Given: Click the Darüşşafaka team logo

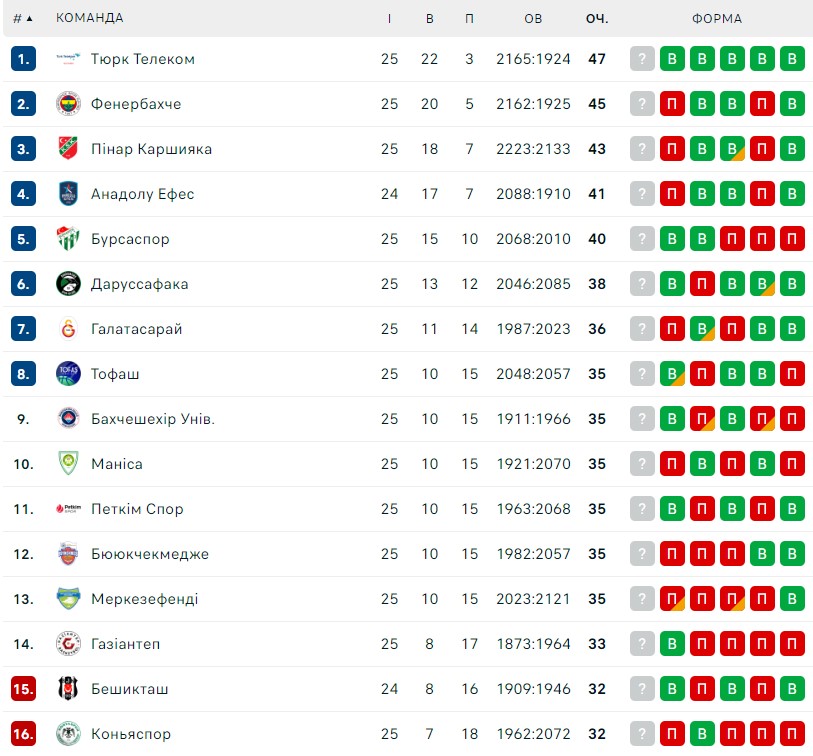Looking at the screenshot, I should tap(68, 284).
